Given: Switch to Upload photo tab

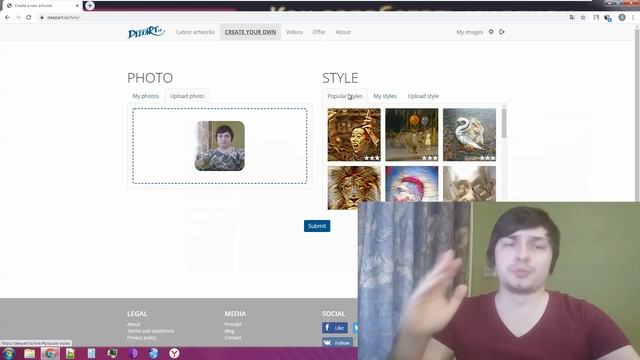Looking at the screenshot, I should 187,96.
